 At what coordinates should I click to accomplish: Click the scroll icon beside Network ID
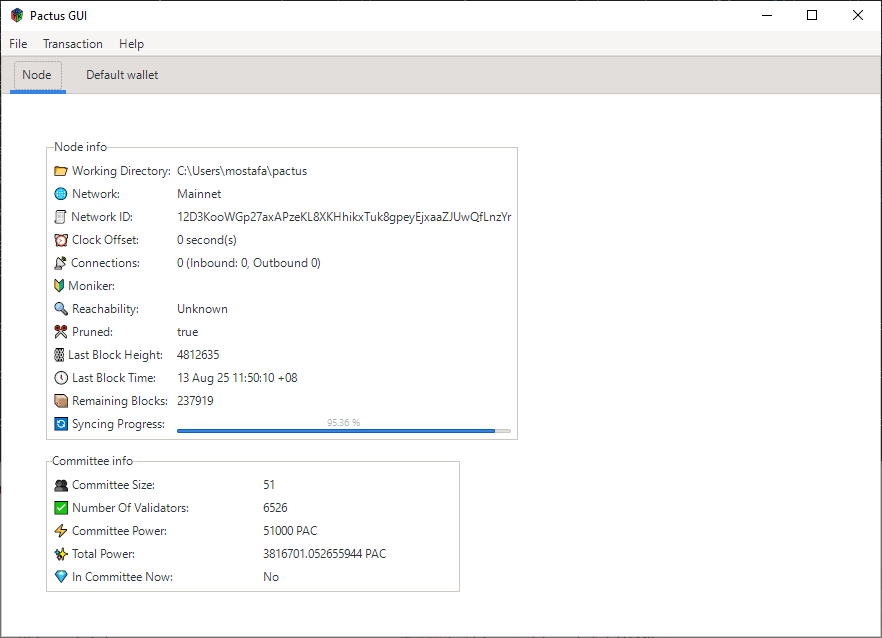pyautogui.click(x=60, y=217)
